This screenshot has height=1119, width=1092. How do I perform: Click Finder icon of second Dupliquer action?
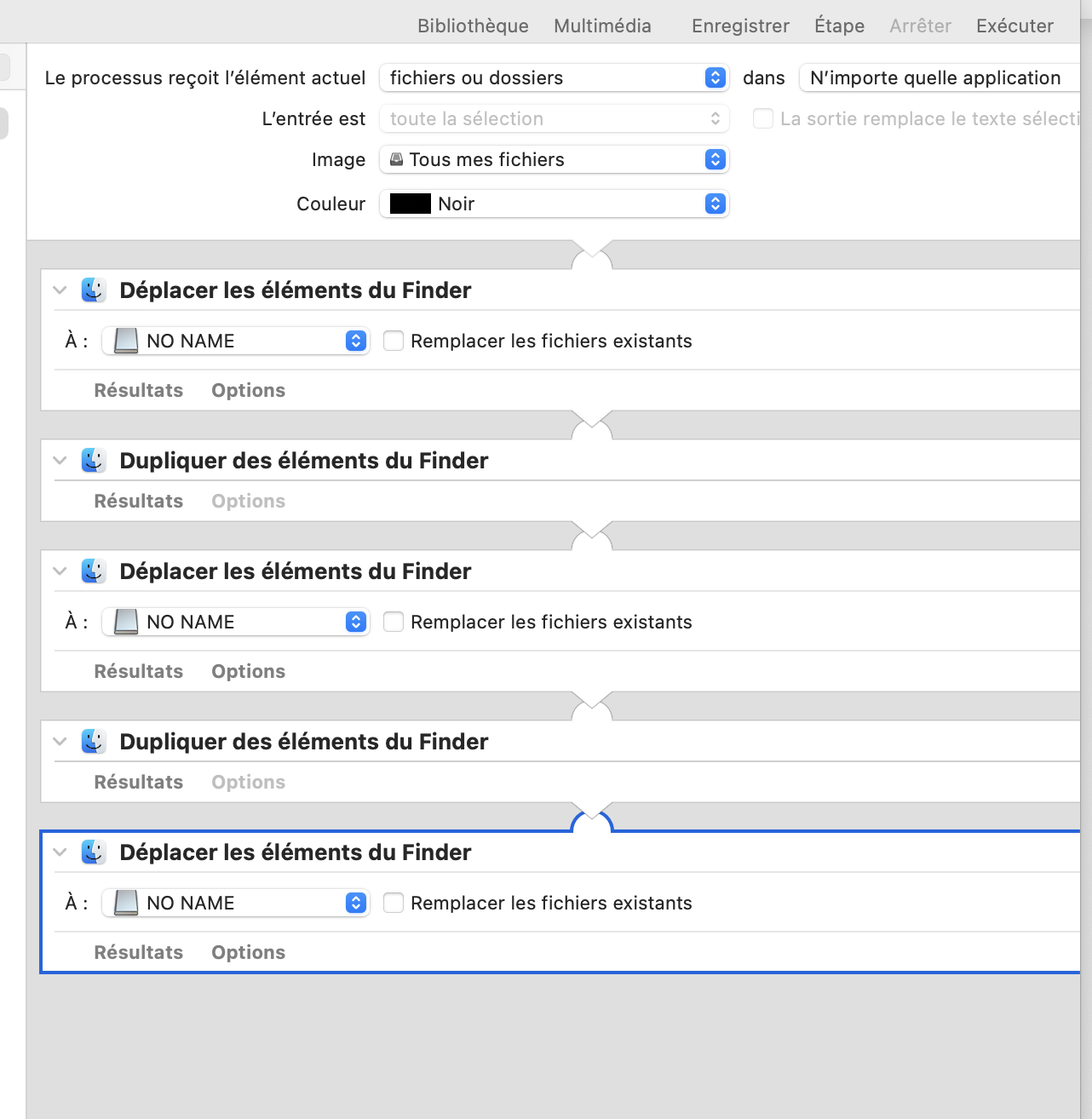[x=94, y=742]
